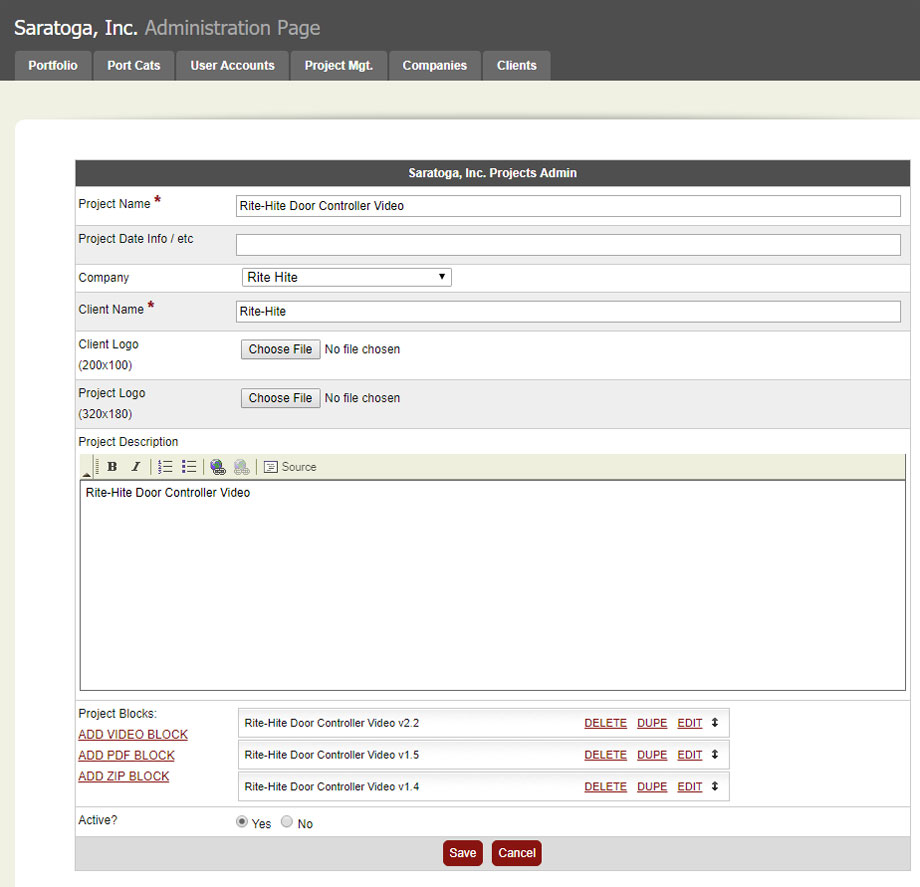
Task: Open the Portfolio tab
Action: (x=53, y=66)
